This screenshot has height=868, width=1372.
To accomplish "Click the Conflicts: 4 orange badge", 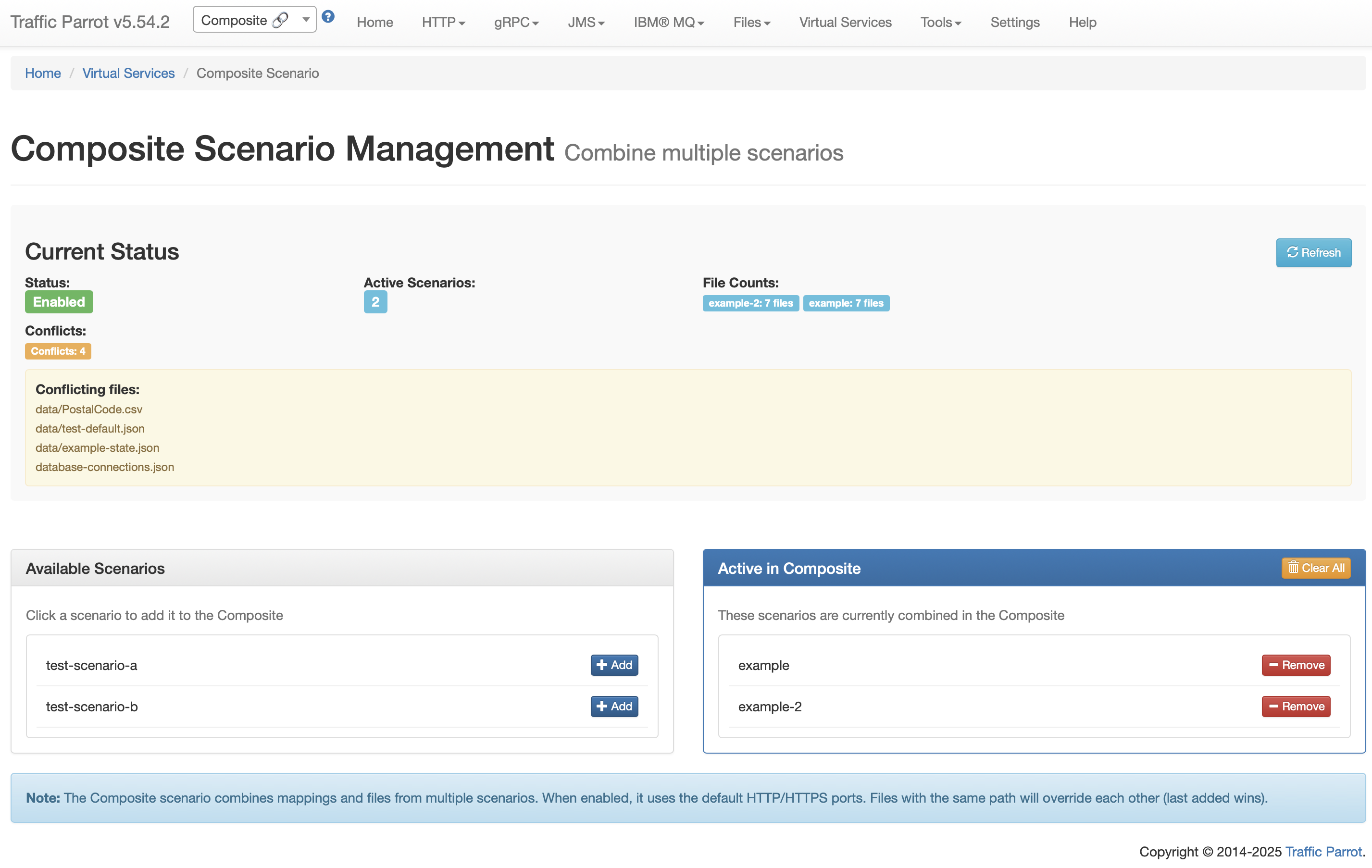I will point(58,351).
